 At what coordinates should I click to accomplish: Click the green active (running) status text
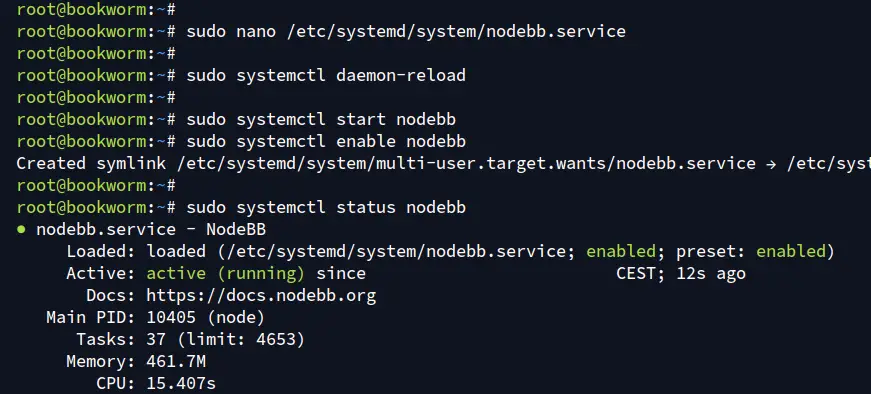click(x=226, y=273)
